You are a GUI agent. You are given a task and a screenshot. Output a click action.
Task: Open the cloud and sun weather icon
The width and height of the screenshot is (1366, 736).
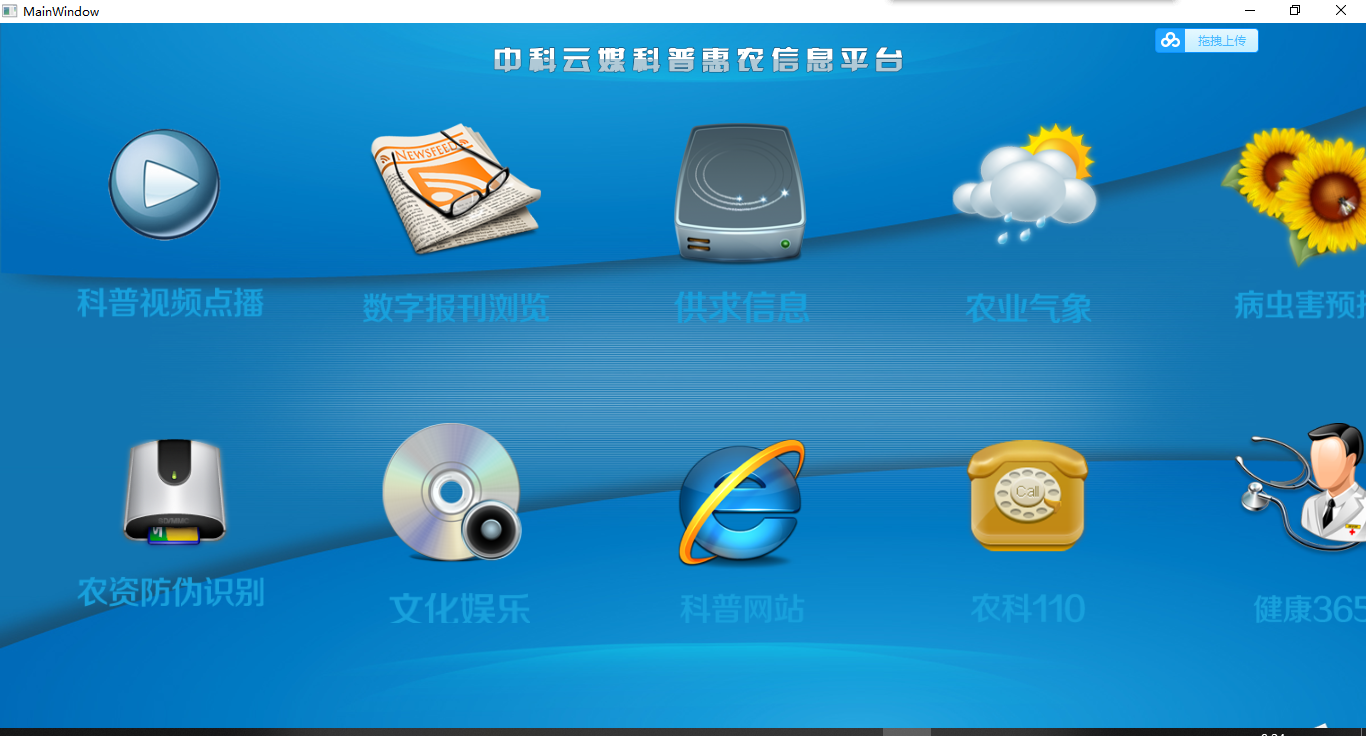1025,186
